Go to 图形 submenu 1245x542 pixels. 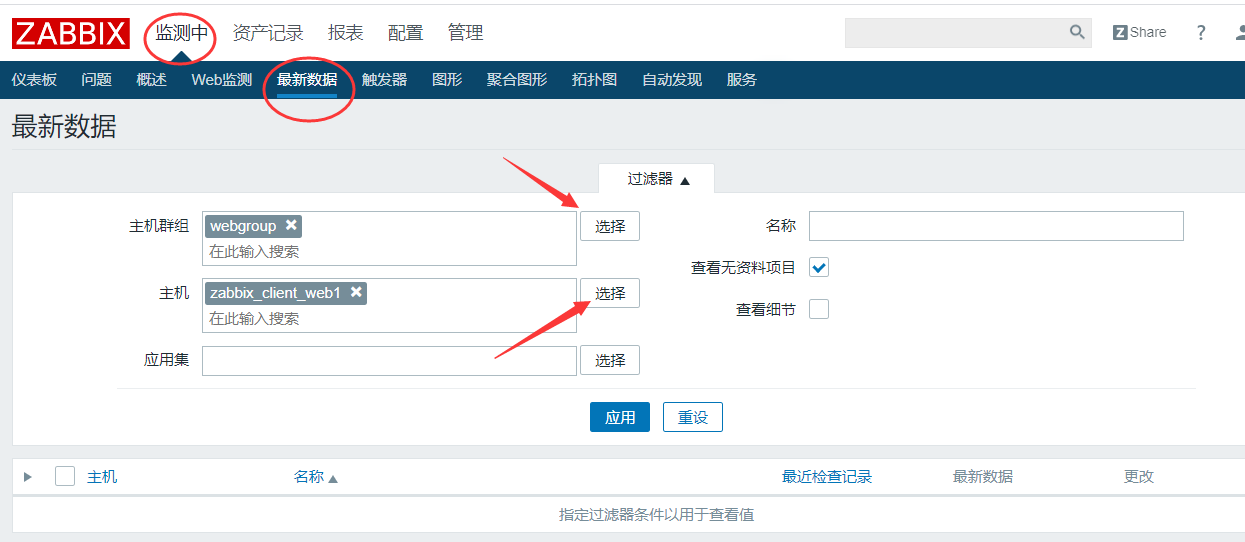point(447,80)
